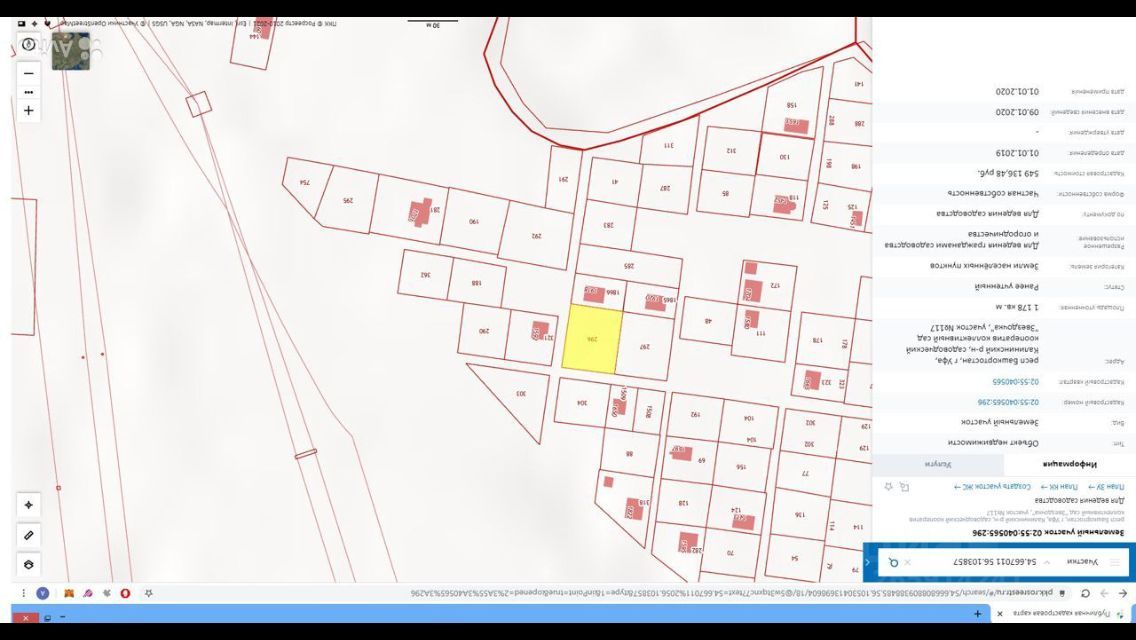Image resolution: width=1136 pixels, height=640 pixels.
Task: Select the yellow highlighted parcel 296
Action: coord(591,339)
